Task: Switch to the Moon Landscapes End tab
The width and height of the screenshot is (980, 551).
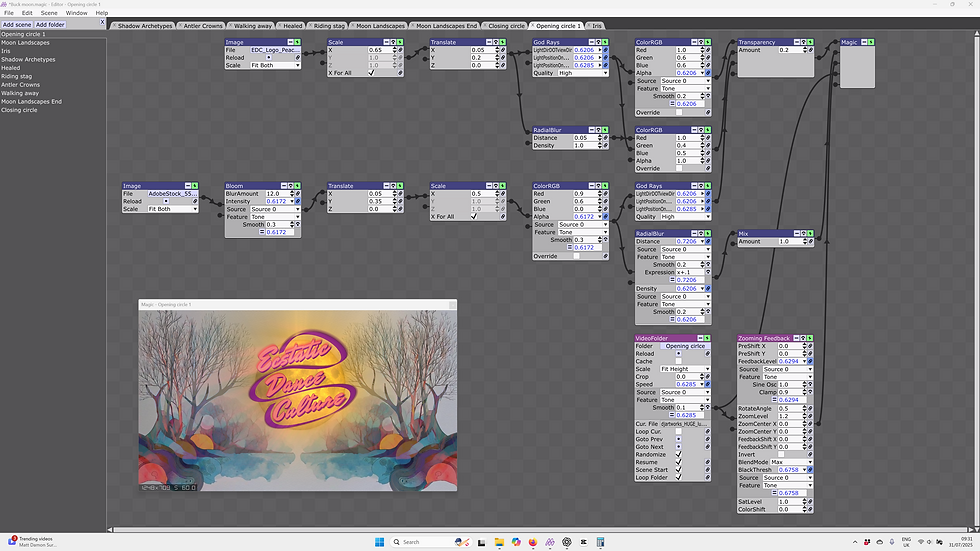Action: click(x=446, y=26)
